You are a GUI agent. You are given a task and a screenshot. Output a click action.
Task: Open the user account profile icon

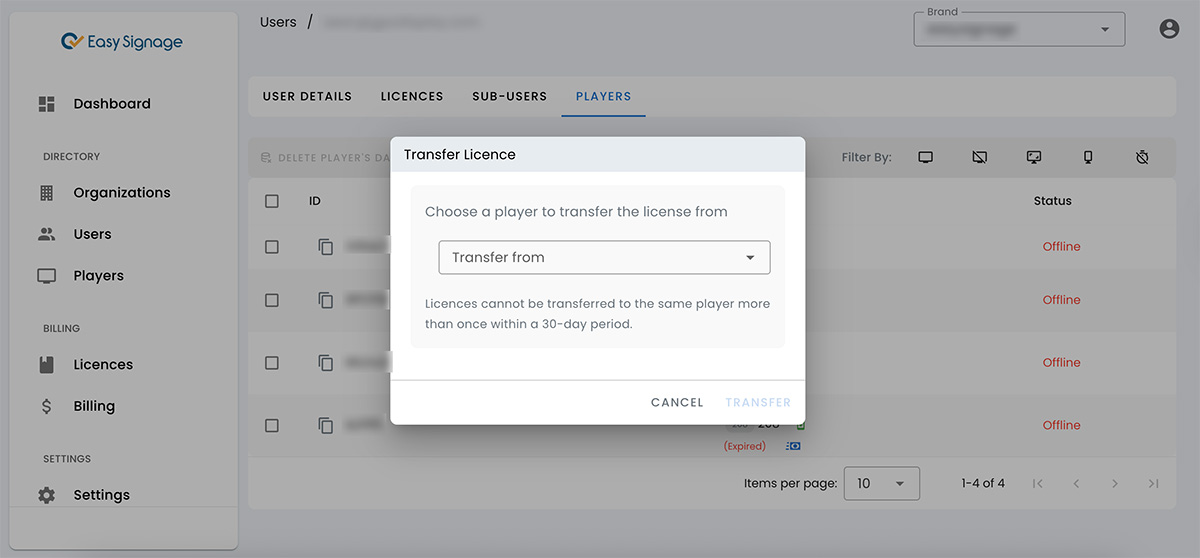click(1169, 29)
